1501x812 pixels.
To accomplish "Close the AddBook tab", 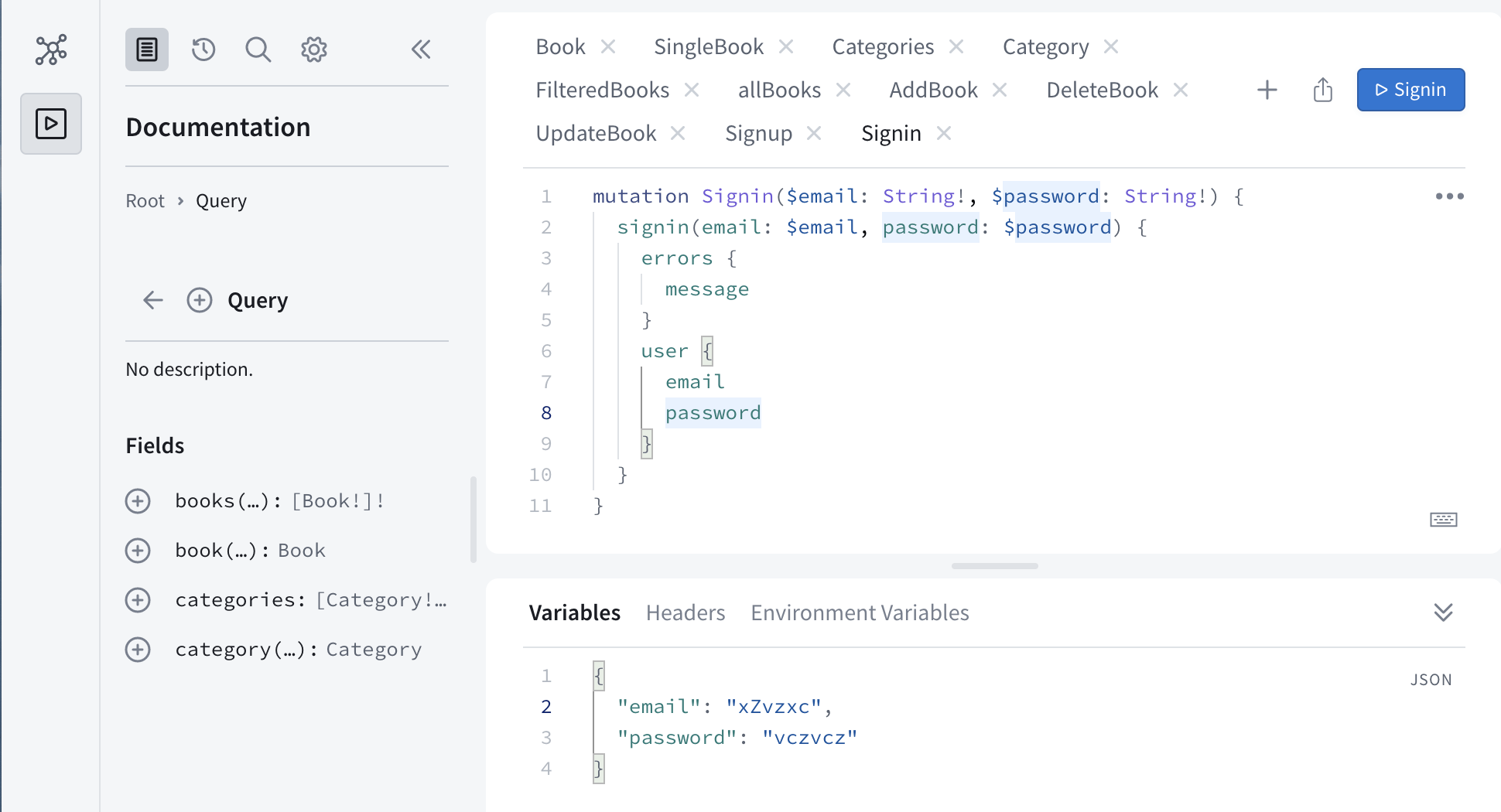I will [1000, 90].
